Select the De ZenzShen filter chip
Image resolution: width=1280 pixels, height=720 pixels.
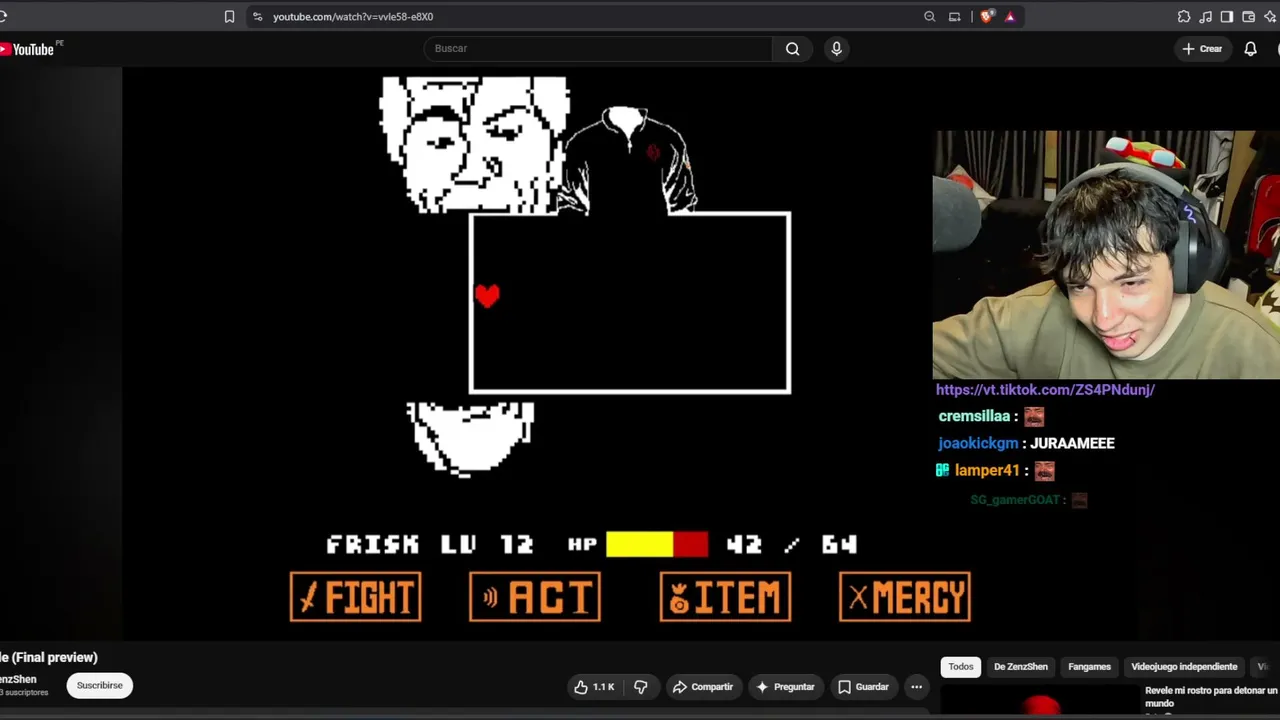click(1021, 667)
